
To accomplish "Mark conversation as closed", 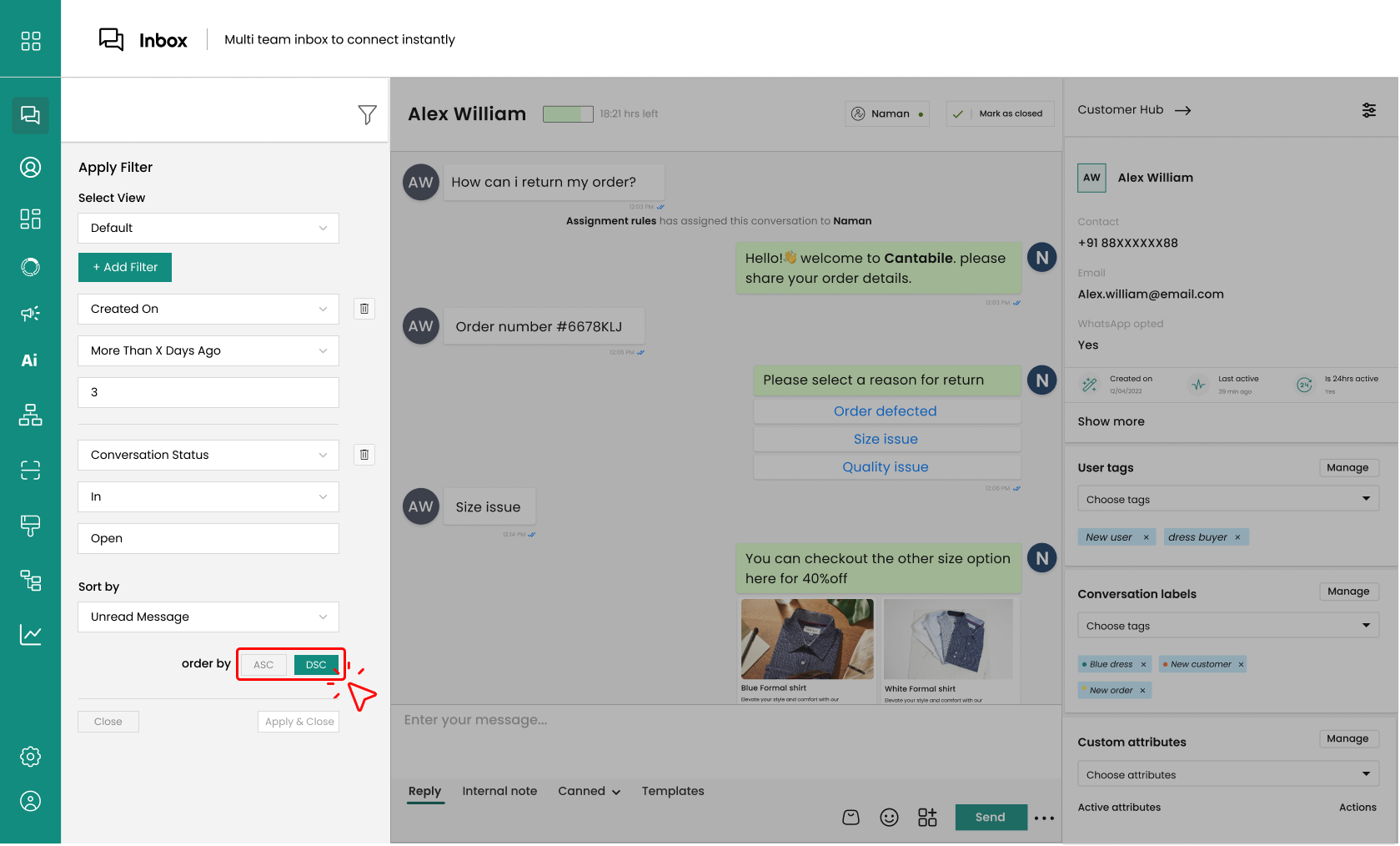I will 1000,113.
